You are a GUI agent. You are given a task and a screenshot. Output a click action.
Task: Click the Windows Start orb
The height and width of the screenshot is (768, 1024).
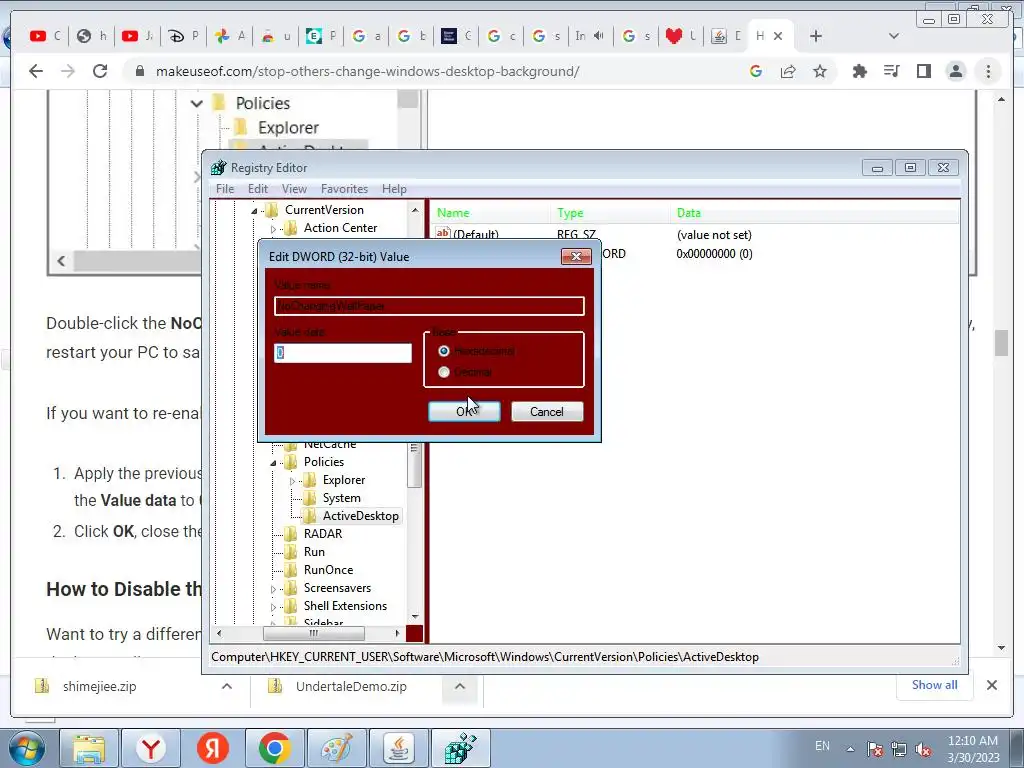25,748
